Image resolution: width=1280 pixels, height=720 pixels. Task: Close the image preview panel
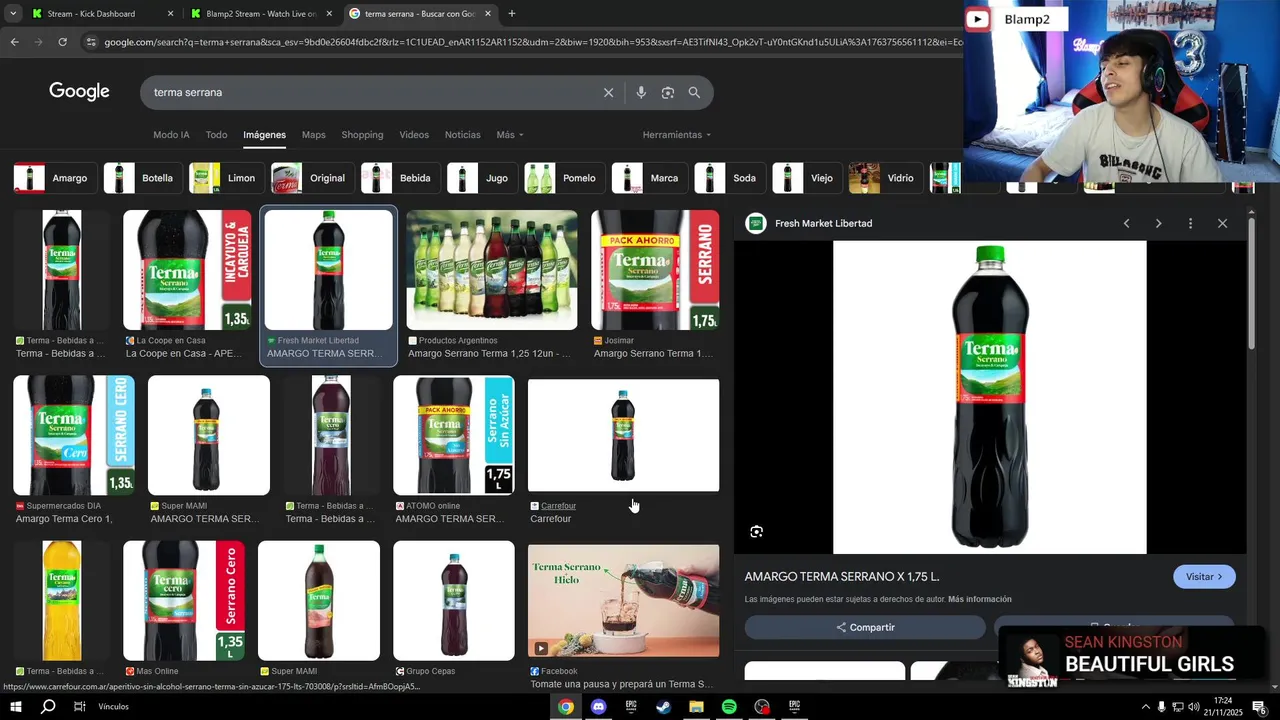tap(1222, 223)
